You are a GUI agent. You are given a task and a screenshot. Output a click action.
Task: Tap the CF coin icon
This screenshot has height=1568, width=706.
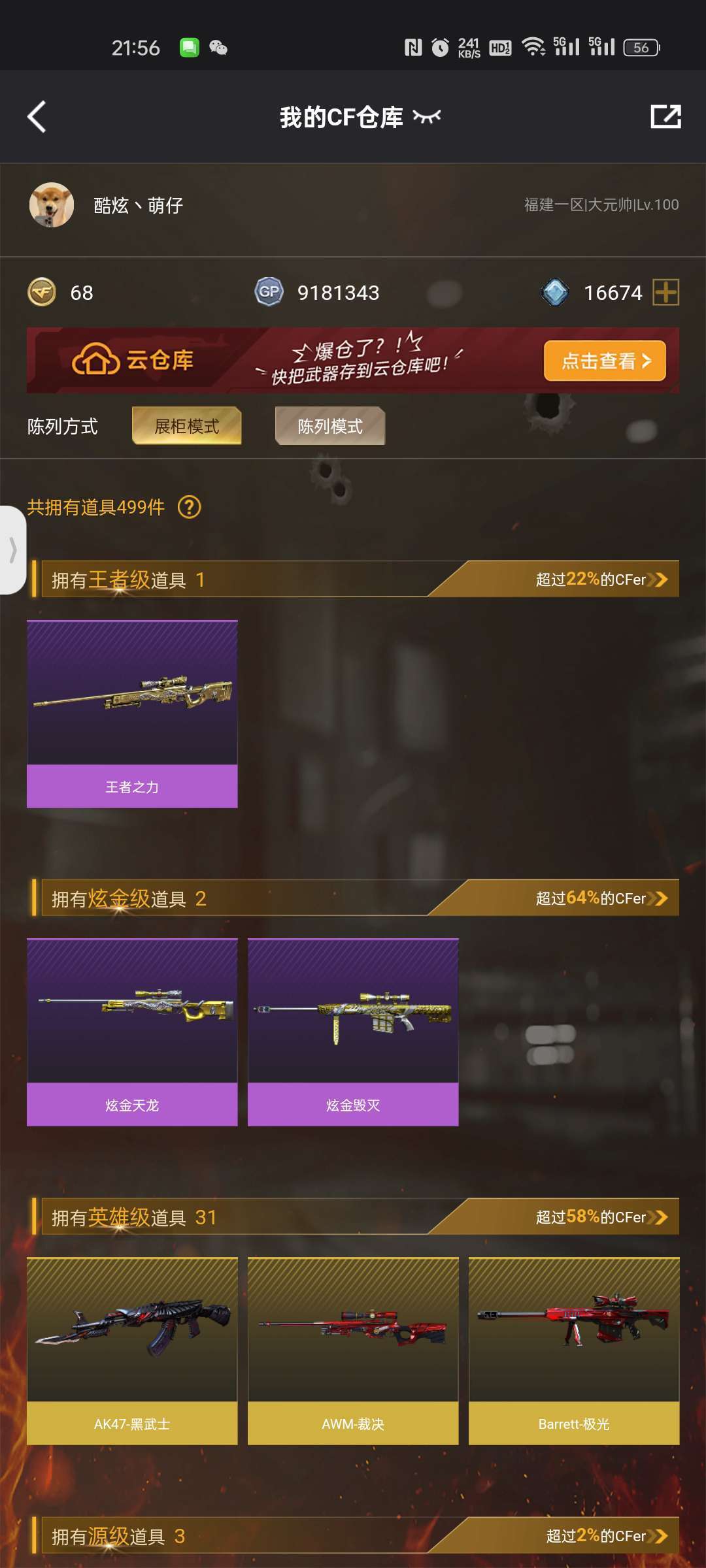coord(42,292)
